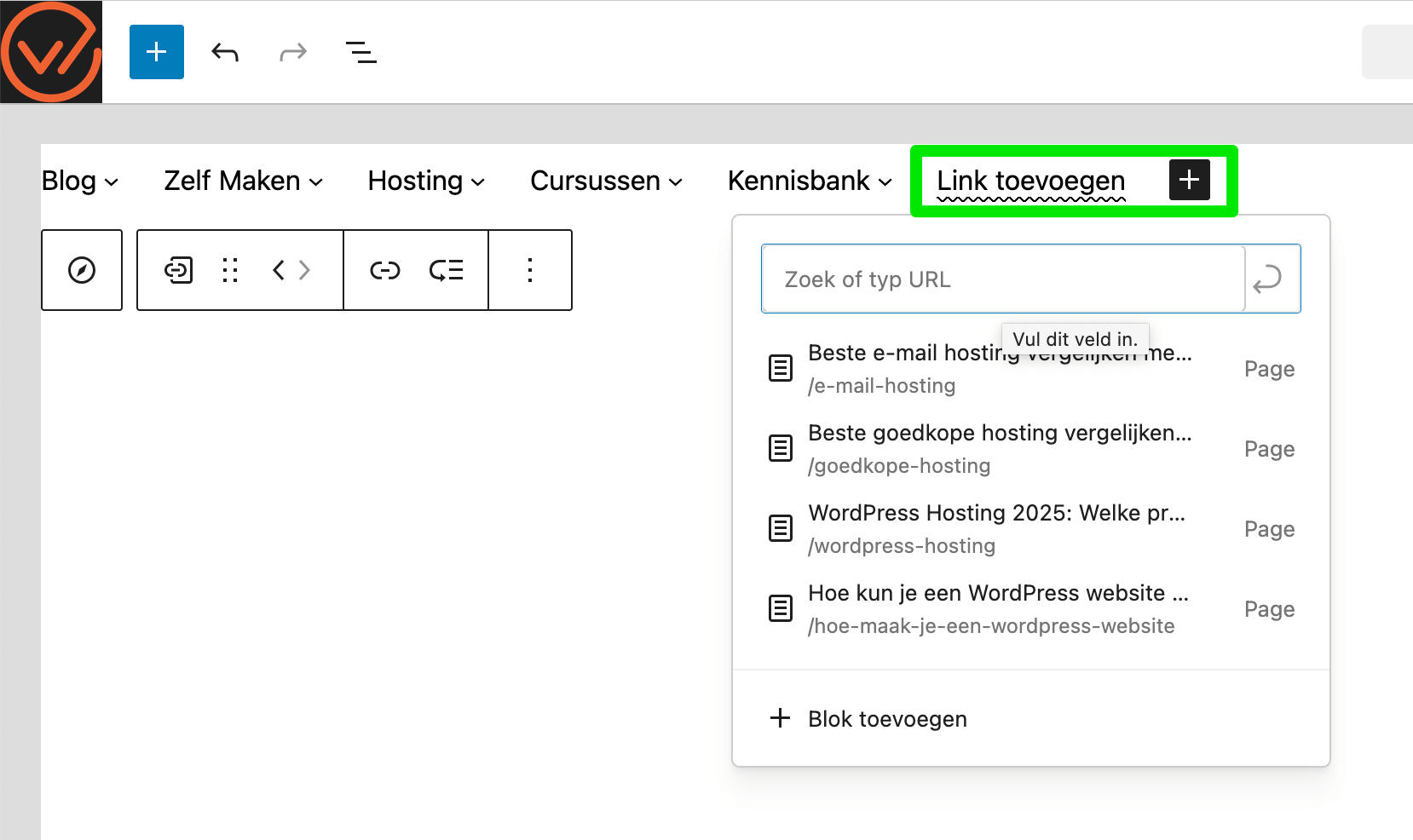This screenshot has width=1413, height=840.
Task: Click the Link icon in the block toolbar
Action: click(x=385, y=270)
